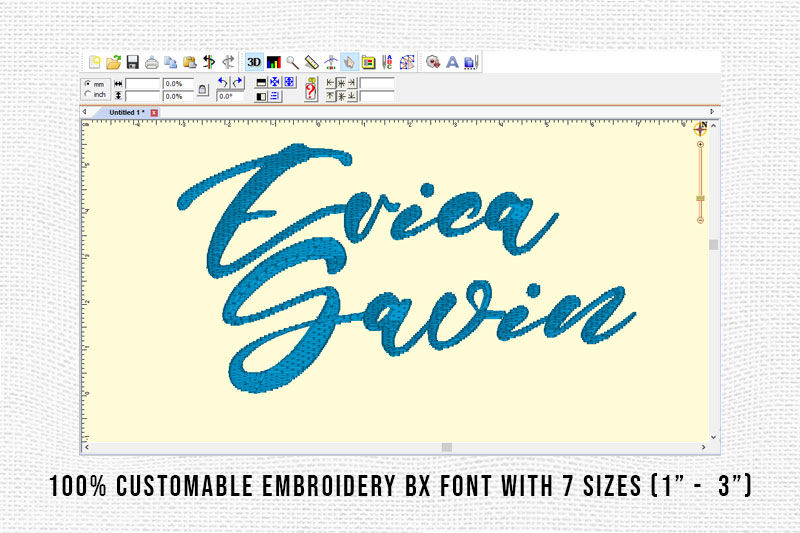Click the black left-half flip horizontal icon
This screenshot has height=533, width=800.
[x=261, y=96]
